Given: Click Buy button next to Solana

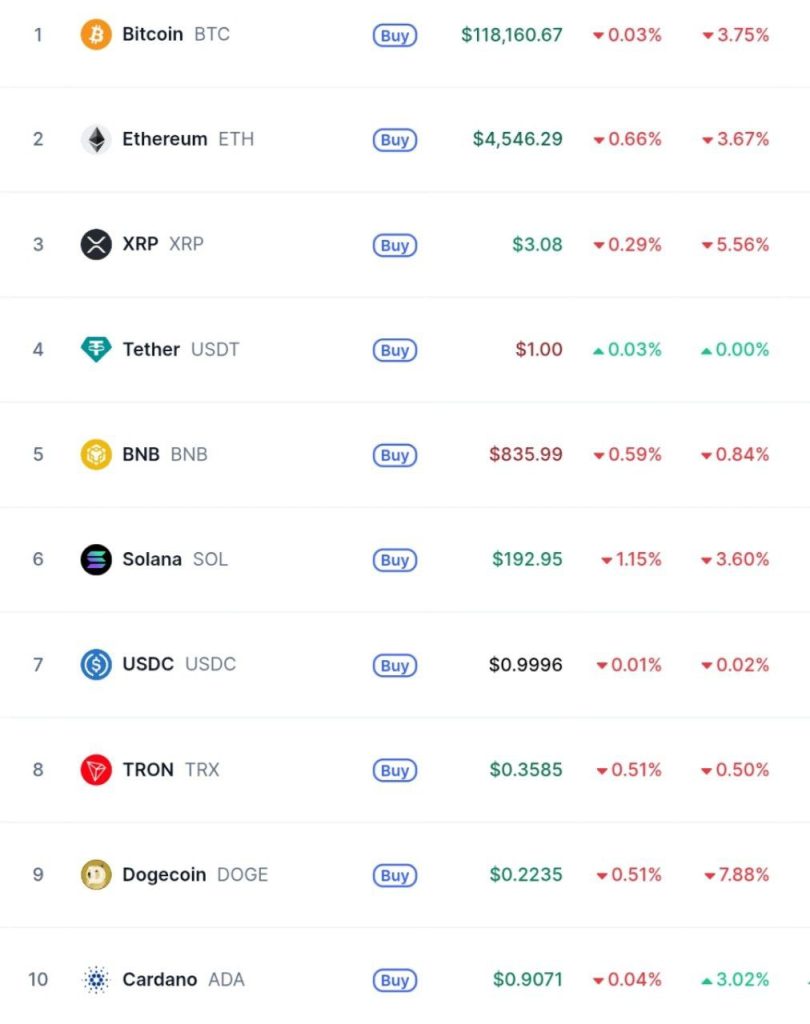Looking at the screenshot, I should pos(395,560).
